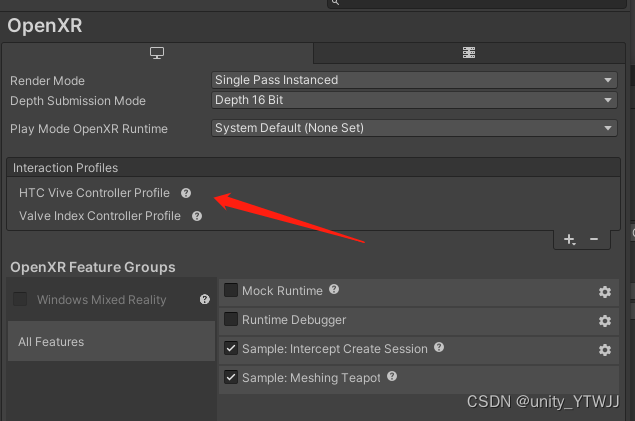The image size is (635, 421).
Task: Open Mock Runtime settings gear
Action: click(604, 292)
